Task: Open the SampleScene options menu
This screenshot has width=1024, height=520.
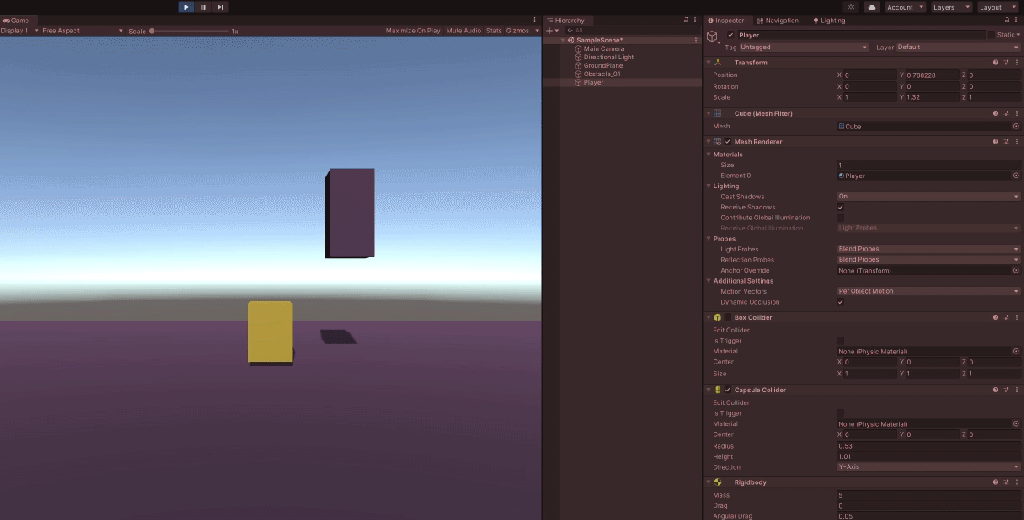Action: pyautogui.click(x=696, y=41)
